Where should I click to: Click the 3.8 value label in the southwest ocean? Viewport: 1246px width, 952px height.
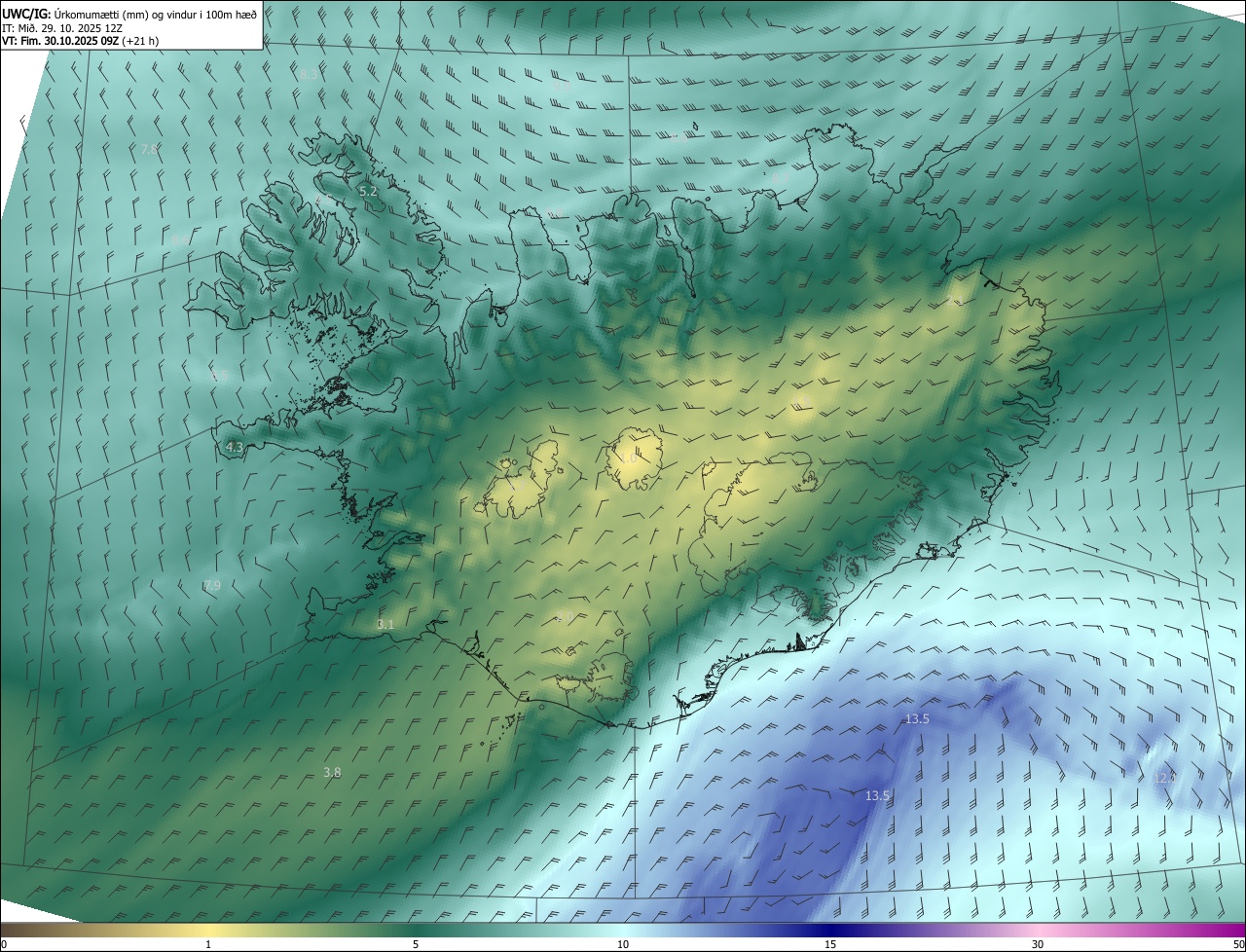pos(332,772)
